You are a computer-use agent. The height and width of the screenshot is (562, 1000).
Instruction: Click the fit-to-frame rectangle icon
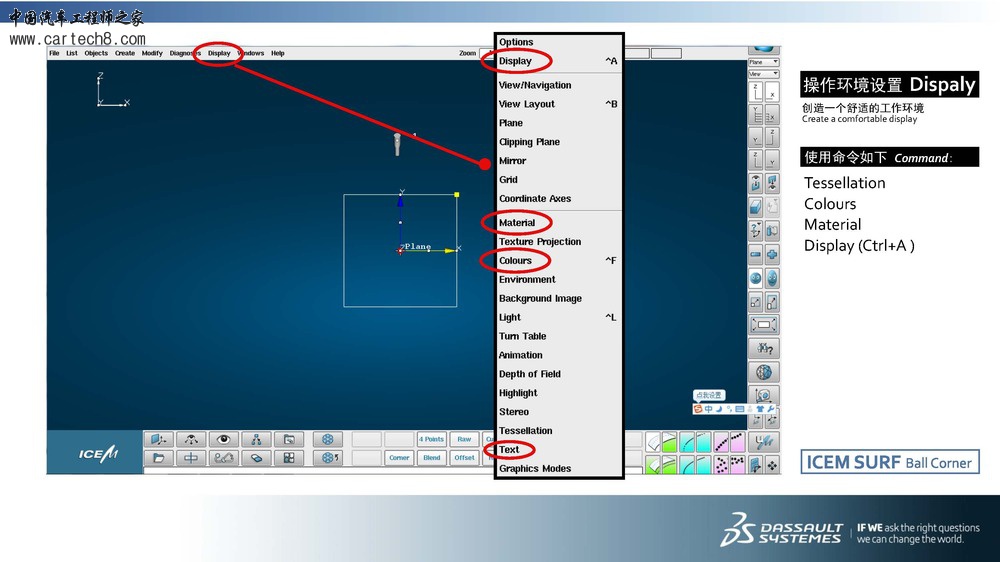pos(764,325)
